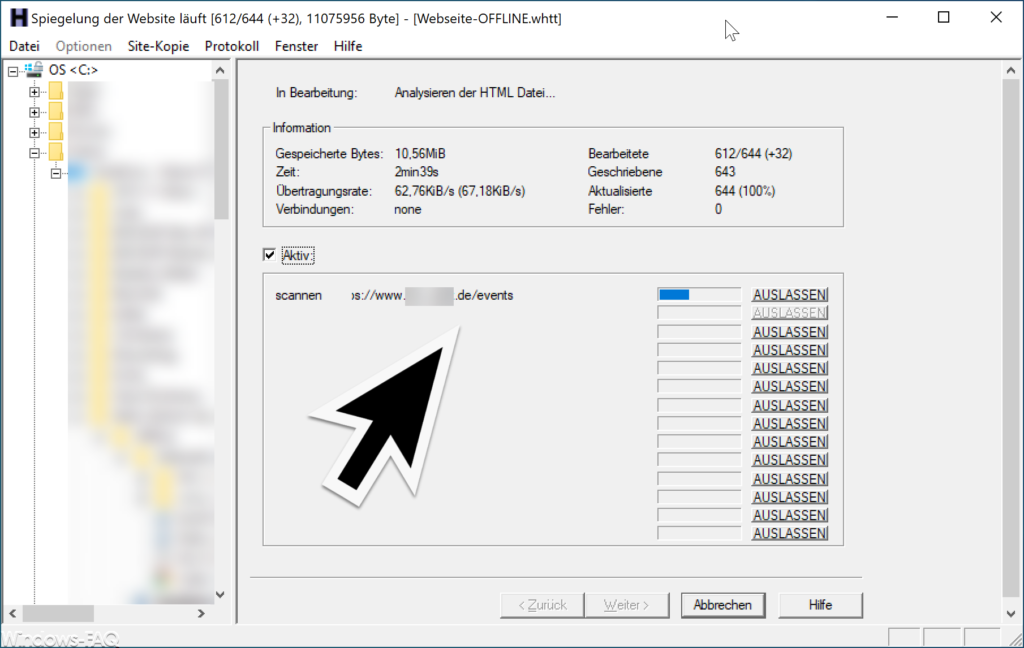
Task: Click the disabled Zurück button
Action: 542,605
